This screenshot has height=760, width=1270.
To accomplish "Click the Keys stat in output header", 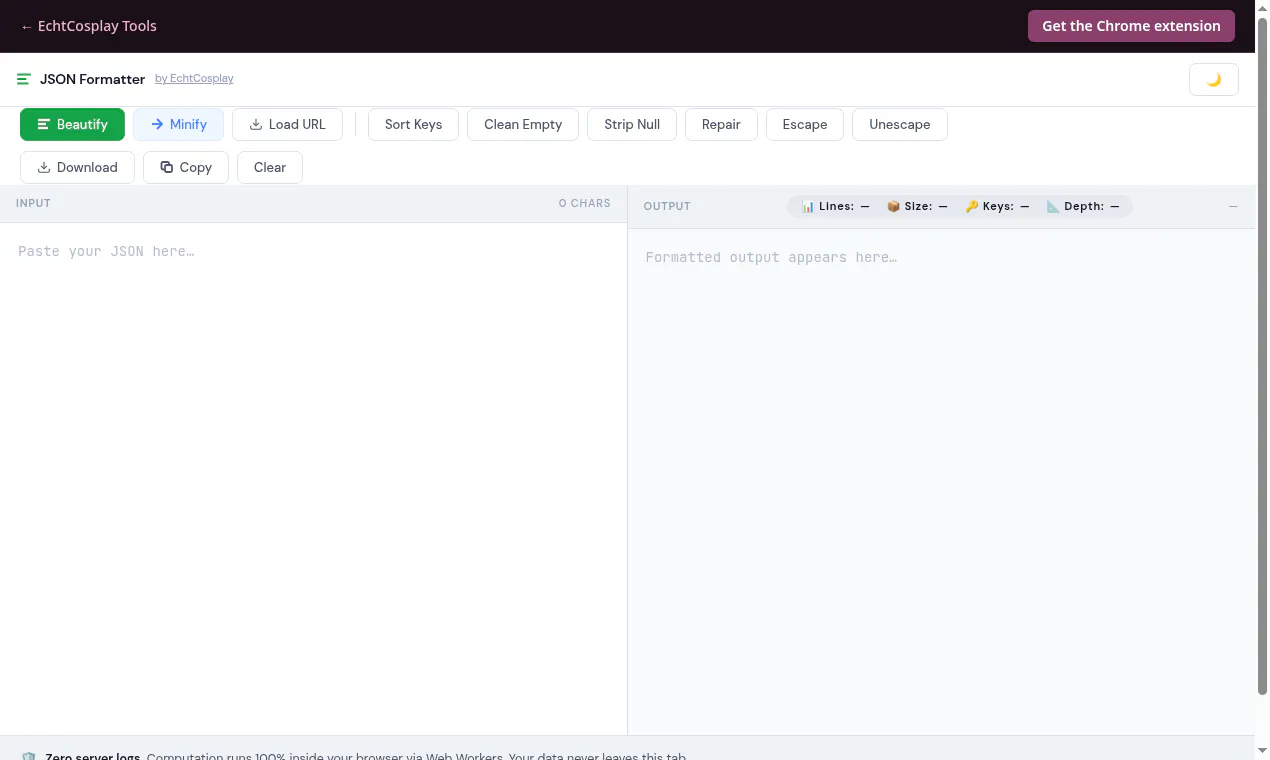I will [997, 206].
